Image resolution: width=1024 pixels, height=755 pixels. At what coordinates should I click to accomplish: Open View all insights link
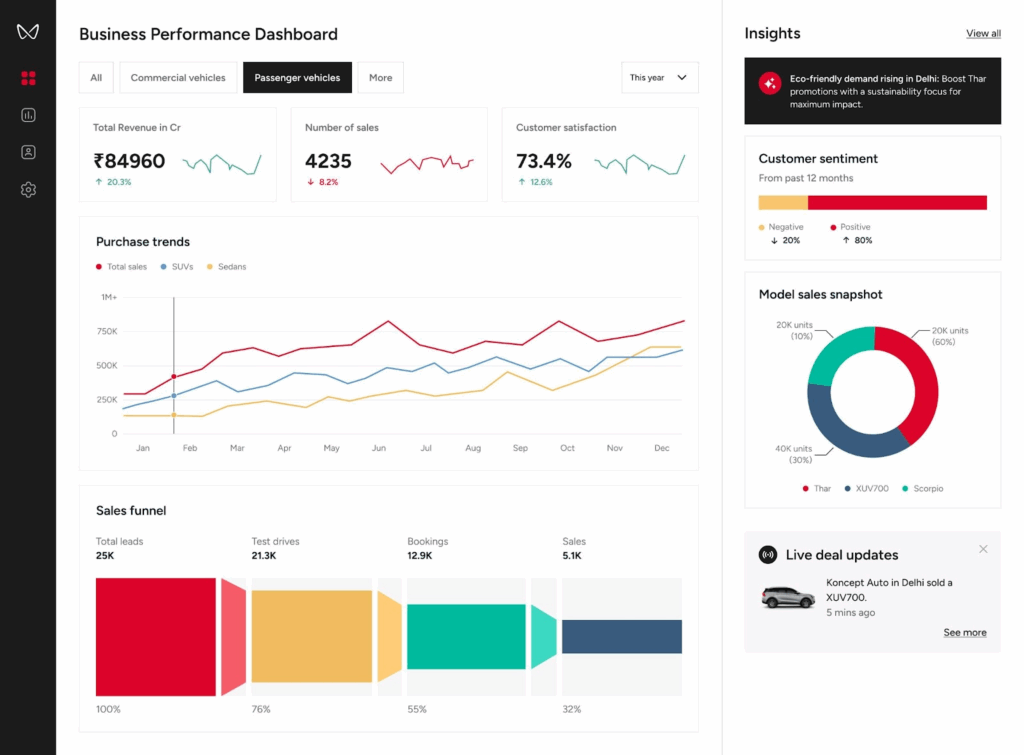click(x=983, y=33)
